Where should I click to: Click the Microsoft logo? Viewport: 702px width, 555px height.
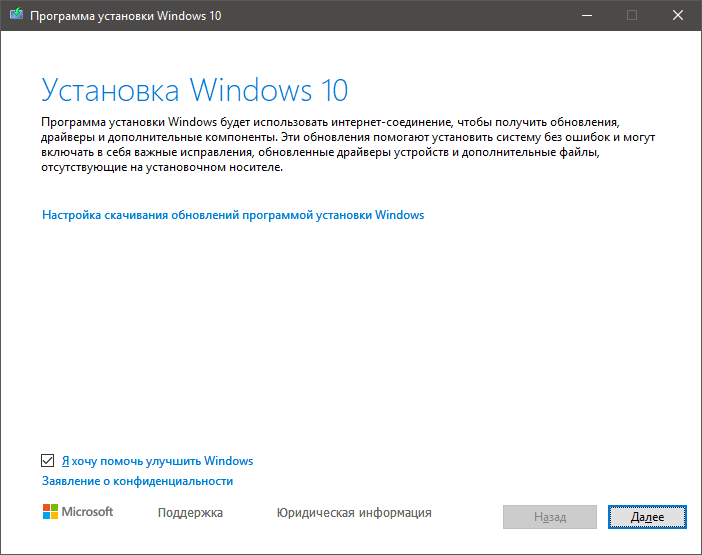point(78,512)
